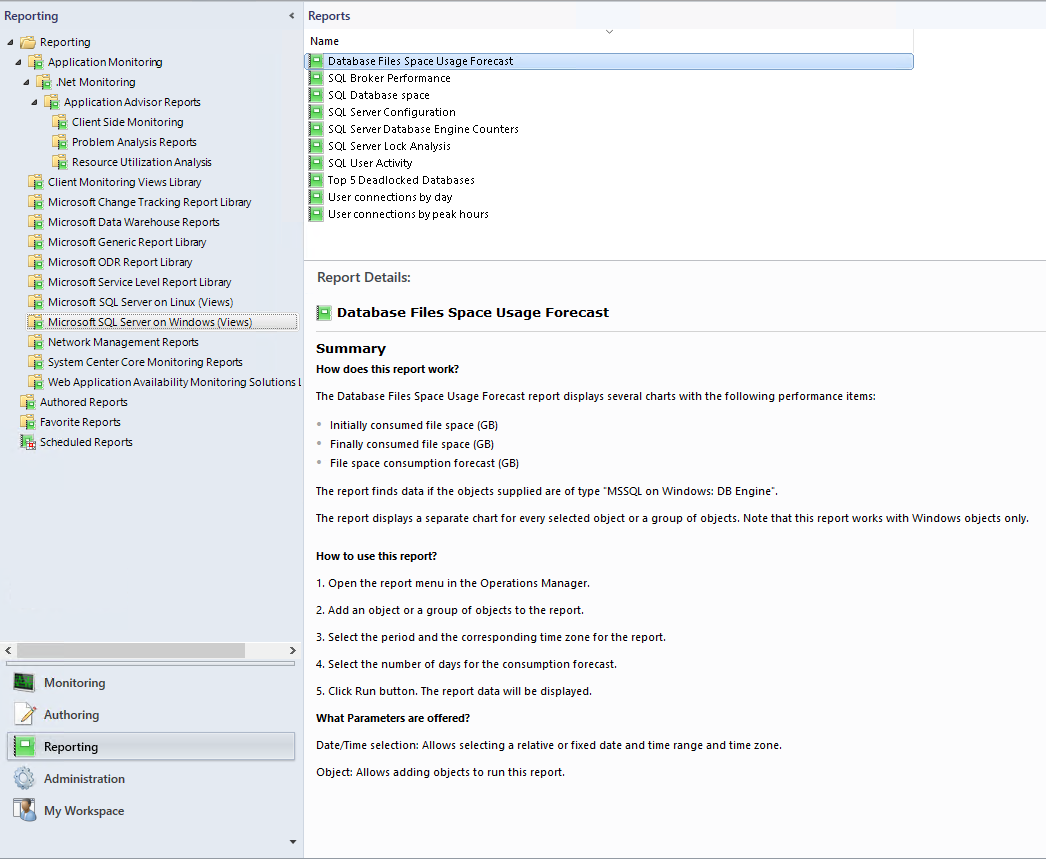This screenshot has width=1046, height=859.
Task: Switch to the Authoring workspace
Action: (x=151, y=714)
